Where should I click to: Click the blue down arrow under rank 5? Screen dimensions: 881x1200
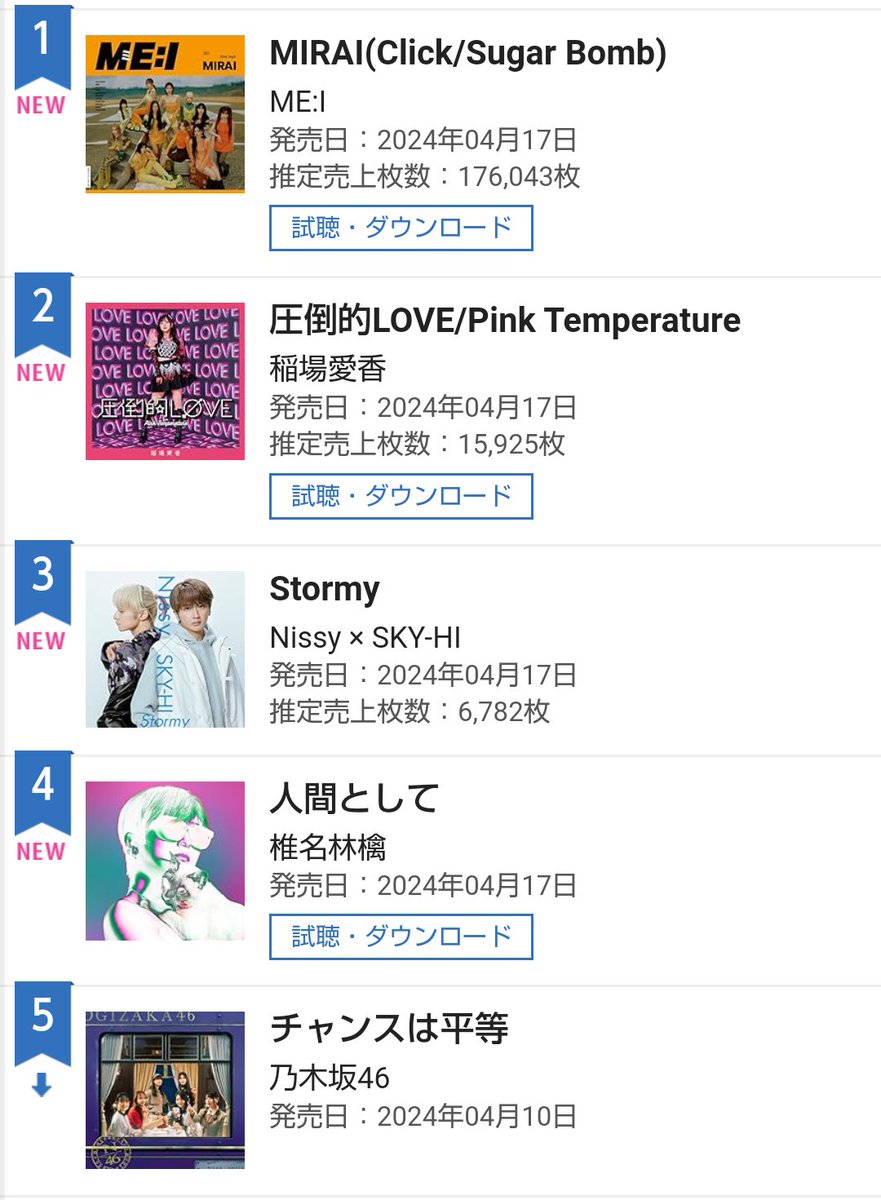tap(41, 1085)
